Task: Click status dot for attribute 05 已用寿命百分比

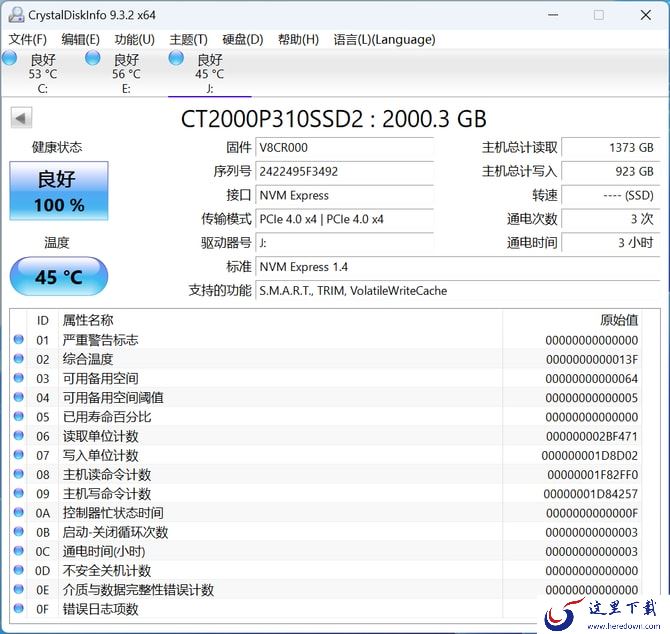Action: click(x=18, y=416)
